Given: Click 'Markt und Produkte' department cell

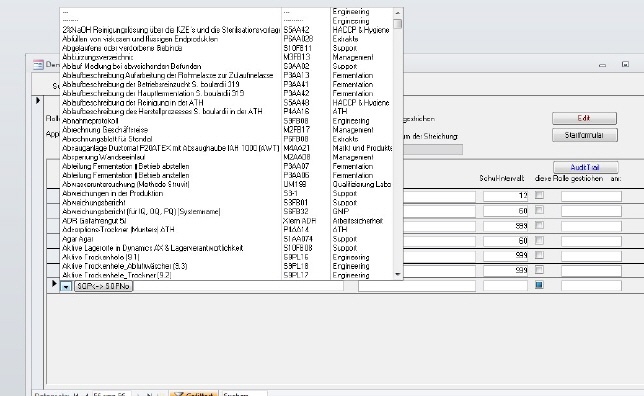Looking at the screenshot, I should coord(362,148).
